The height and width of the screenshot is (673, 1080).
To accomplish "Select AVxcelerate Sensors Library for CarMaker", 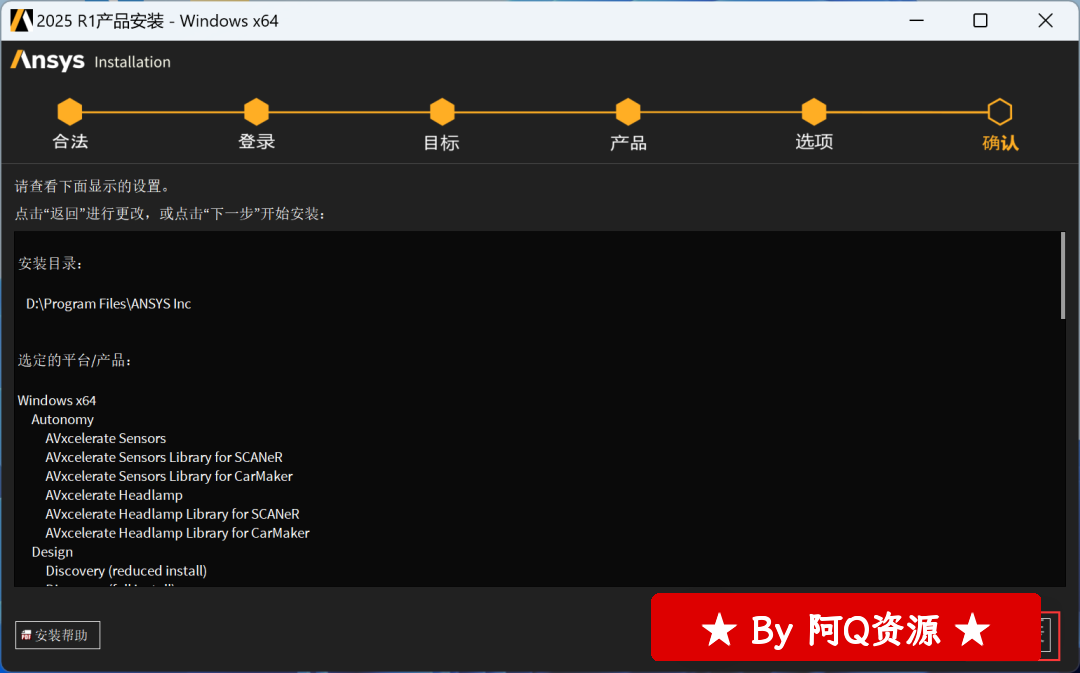I will click(169, 476).
